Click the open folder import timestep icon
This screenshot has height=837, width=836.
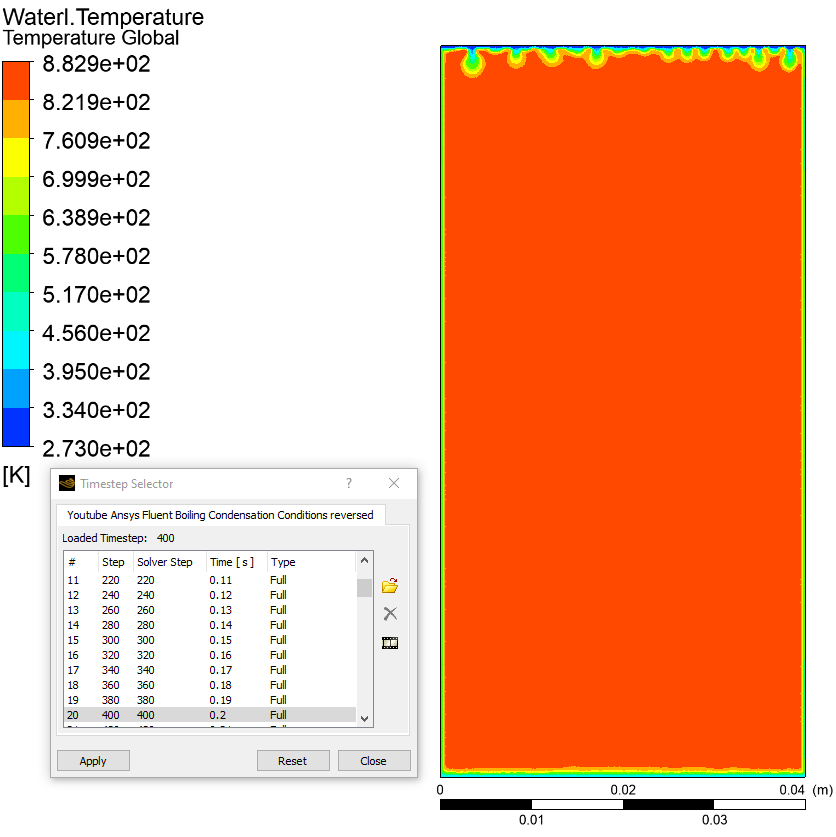(390, 586)
